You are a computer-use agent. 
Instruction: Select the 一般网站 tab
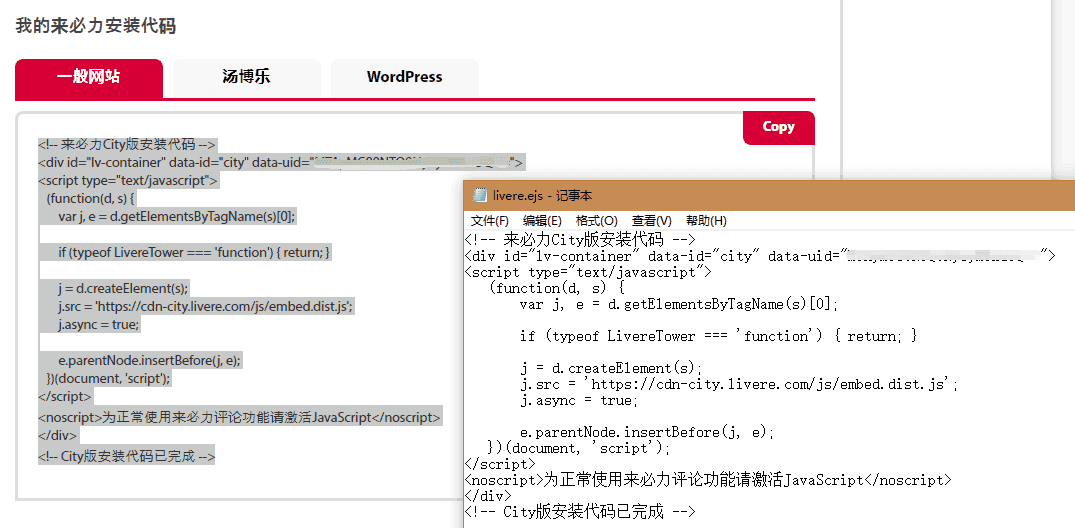tap(89, 78)
